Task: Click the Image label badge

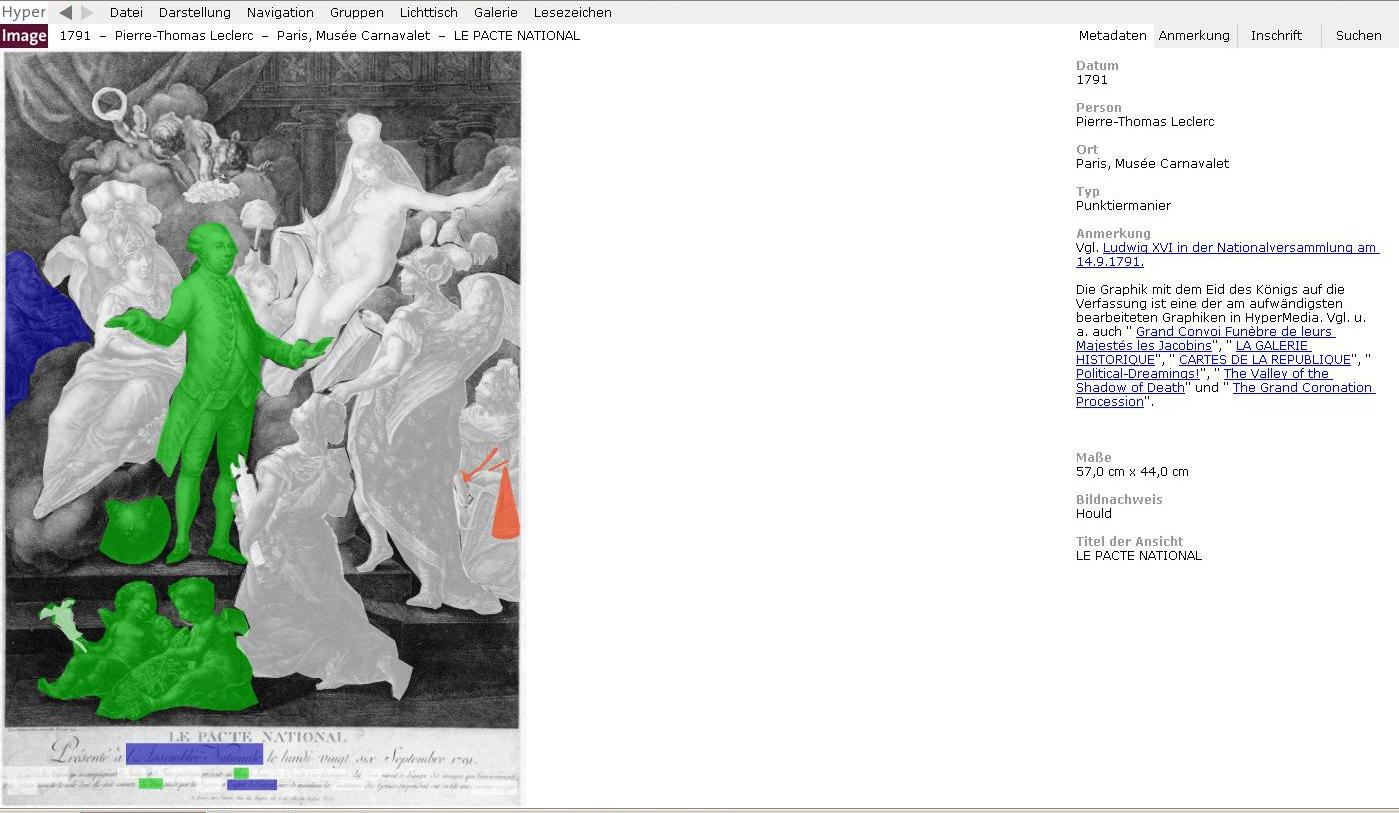Action: click(x=24, y=36)
